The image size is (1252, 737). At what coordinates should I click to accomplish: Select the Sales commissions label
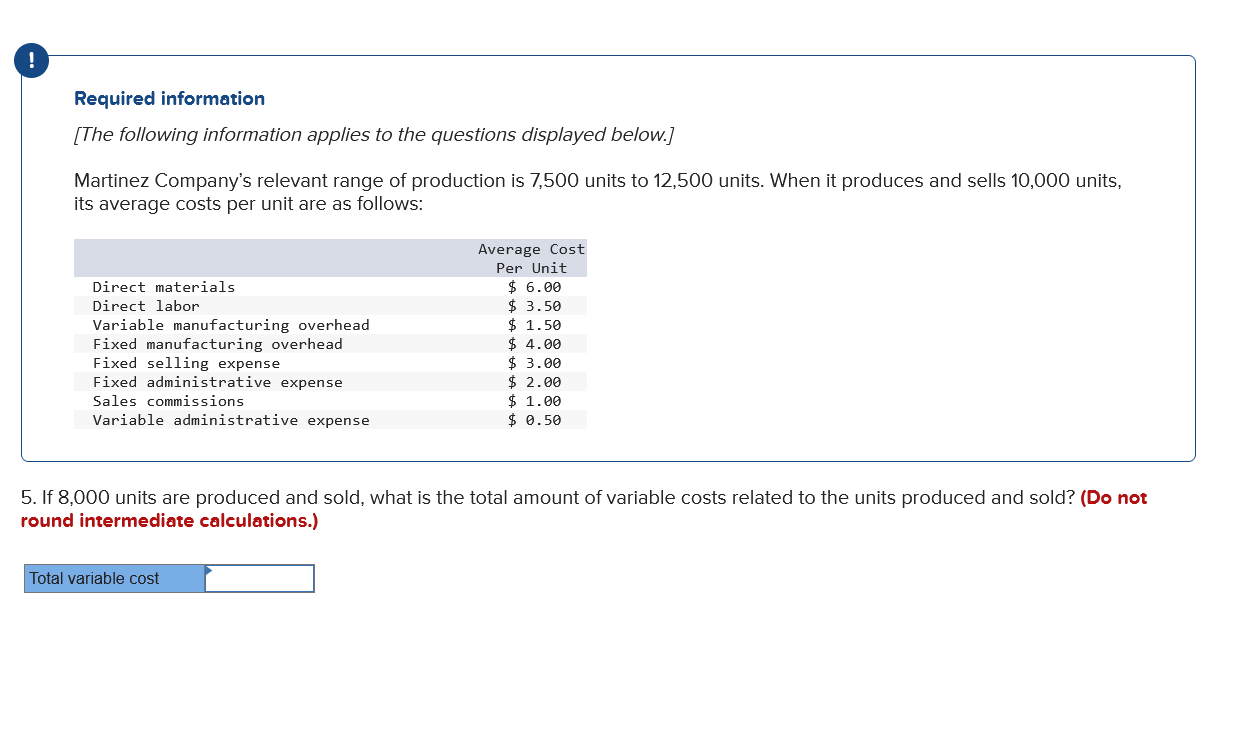168,401
